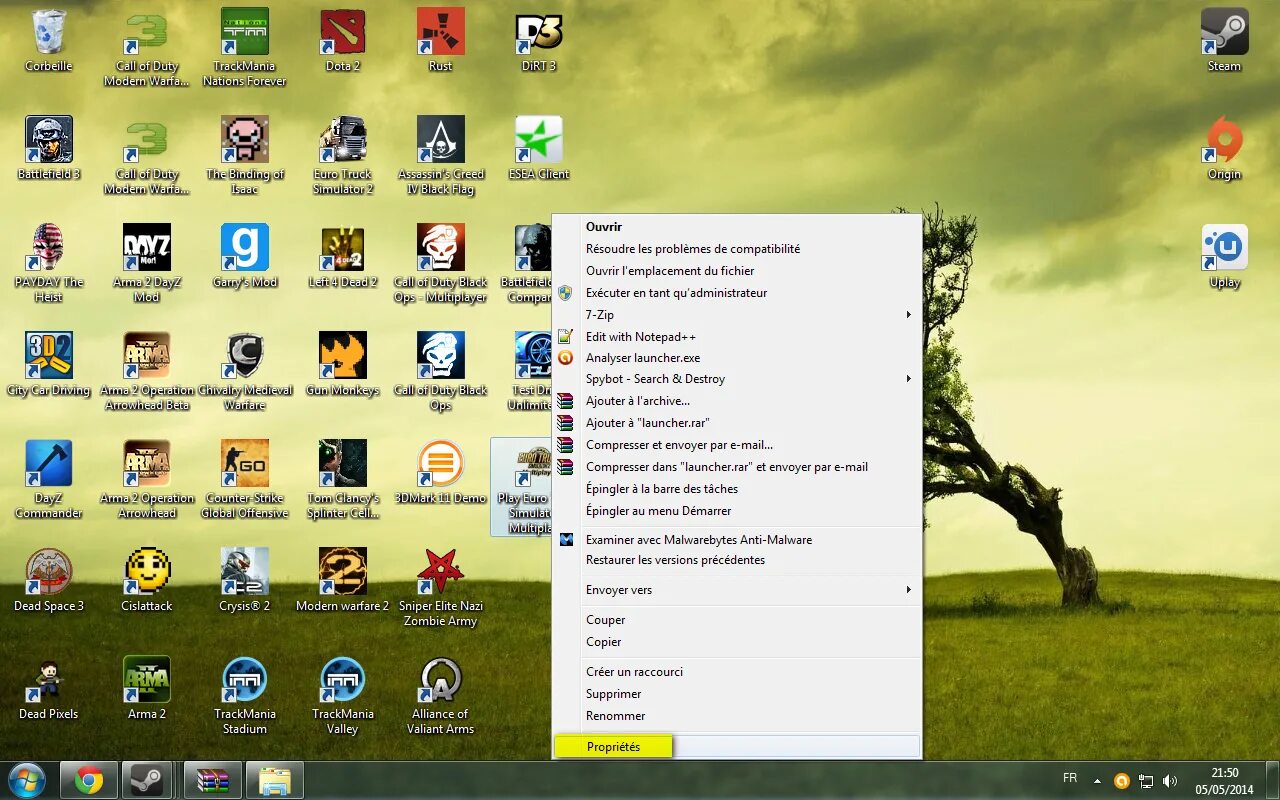Choose Copier in the context menu
Viewport: 1280px width, 800px height.
tap(736, 642)
